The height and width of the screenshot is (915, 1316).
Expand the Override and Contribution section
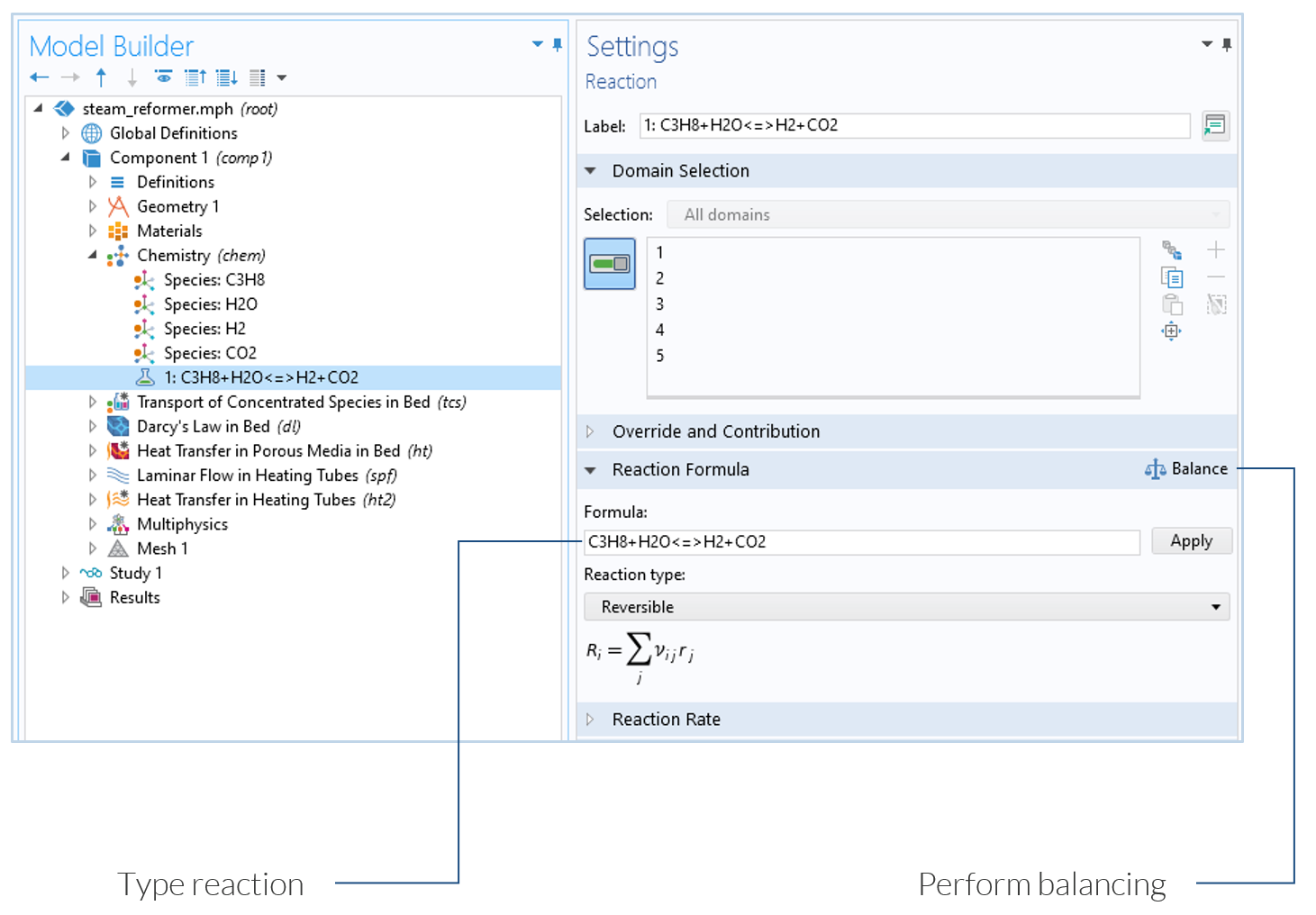tap(715, 431)
